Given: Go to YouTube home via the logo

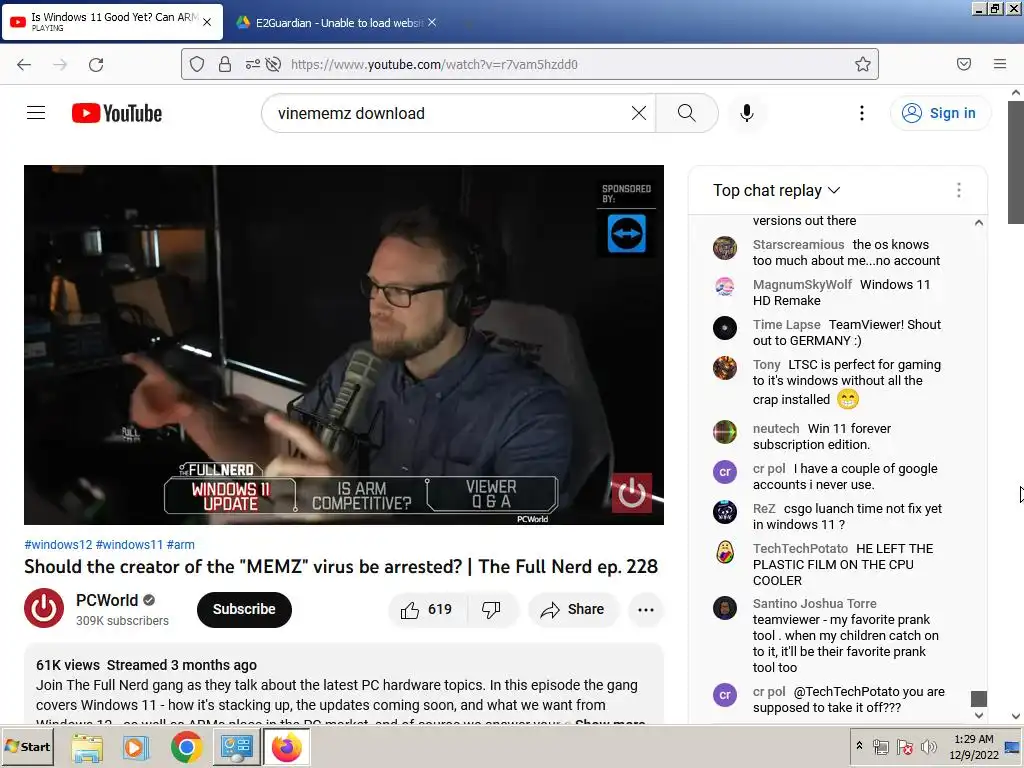Looking at the screenshot, I should (x=117, y=113).
